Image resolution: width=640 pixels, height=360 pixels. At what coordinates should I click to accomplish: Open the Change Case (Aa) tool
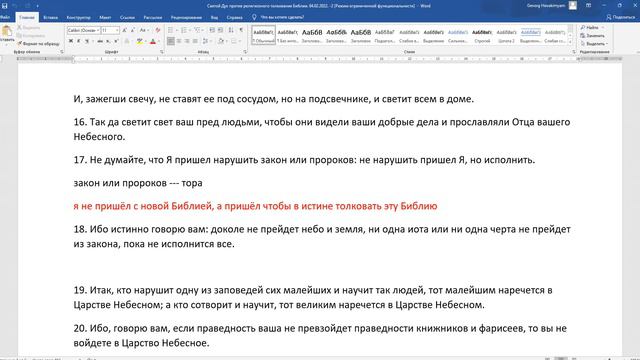143,30
